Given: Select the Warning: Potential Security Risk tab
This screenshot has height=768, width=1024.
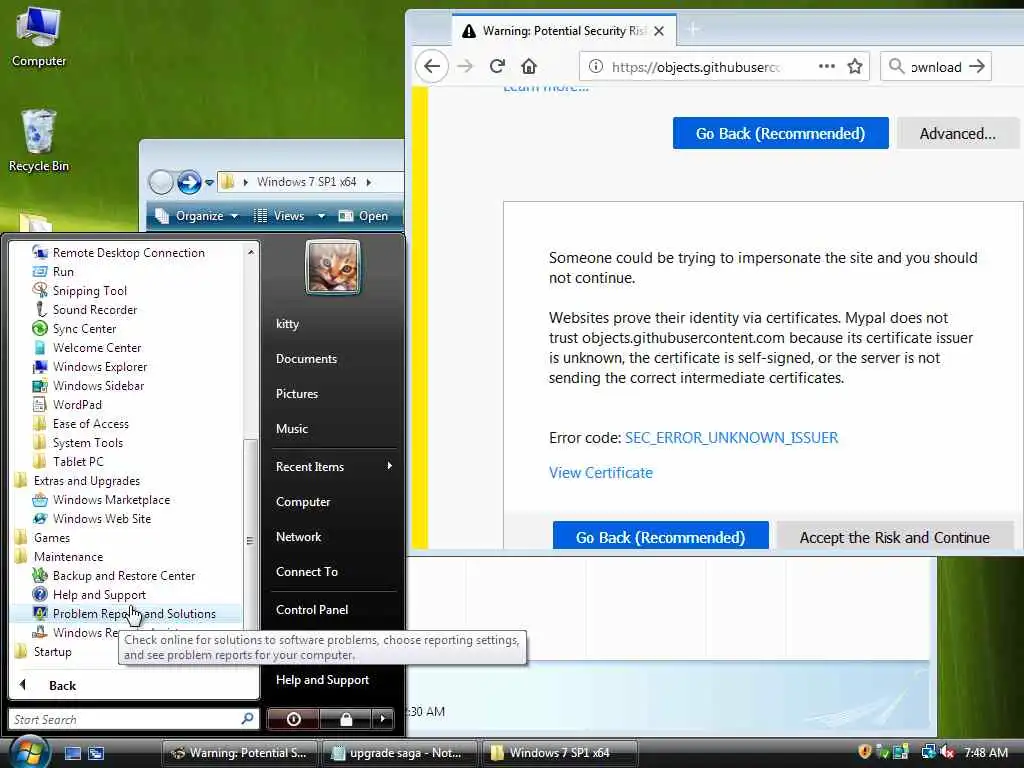Looking at the screenshot, I should (563, 31).
